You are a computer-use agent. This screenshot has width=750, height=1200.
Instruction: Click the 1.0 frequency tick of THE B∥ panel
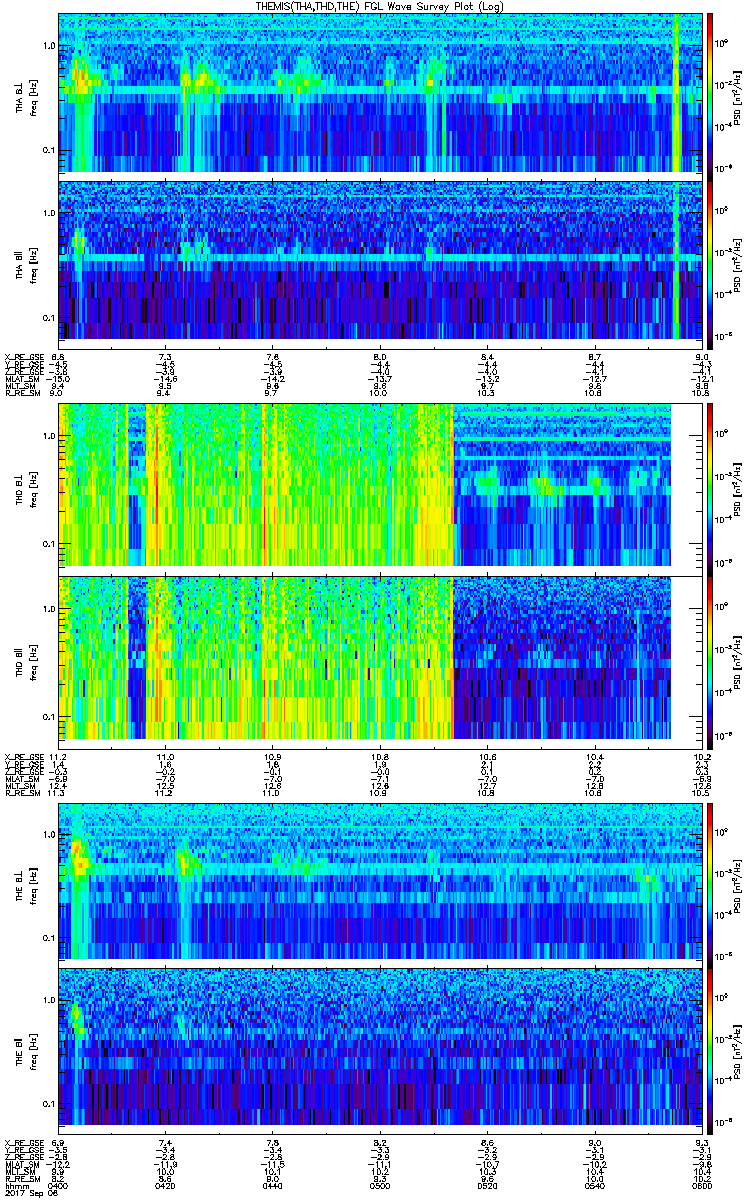coord(50,1000)
